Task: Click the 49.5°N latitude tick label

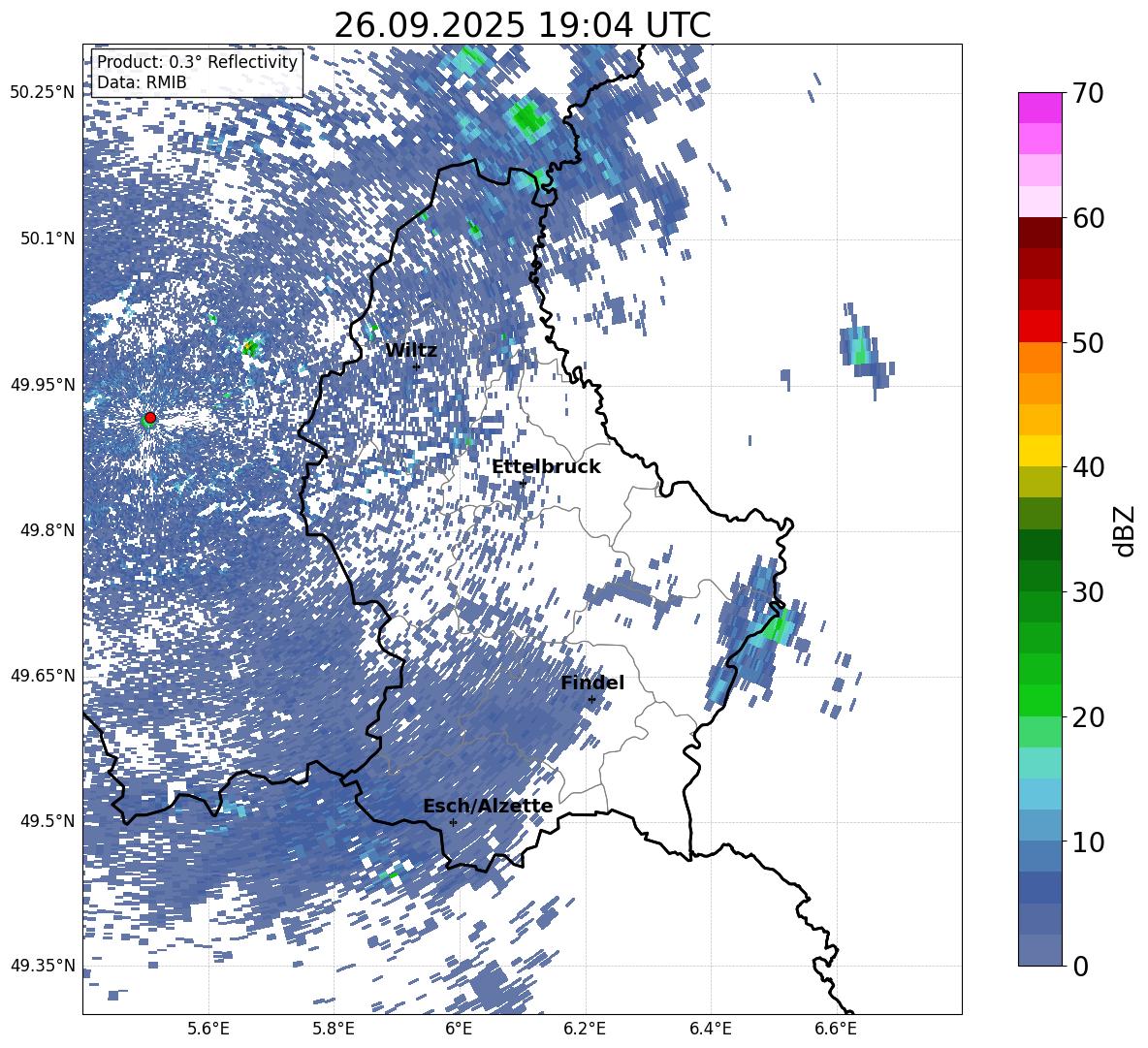Action: [x=48, y=821]
